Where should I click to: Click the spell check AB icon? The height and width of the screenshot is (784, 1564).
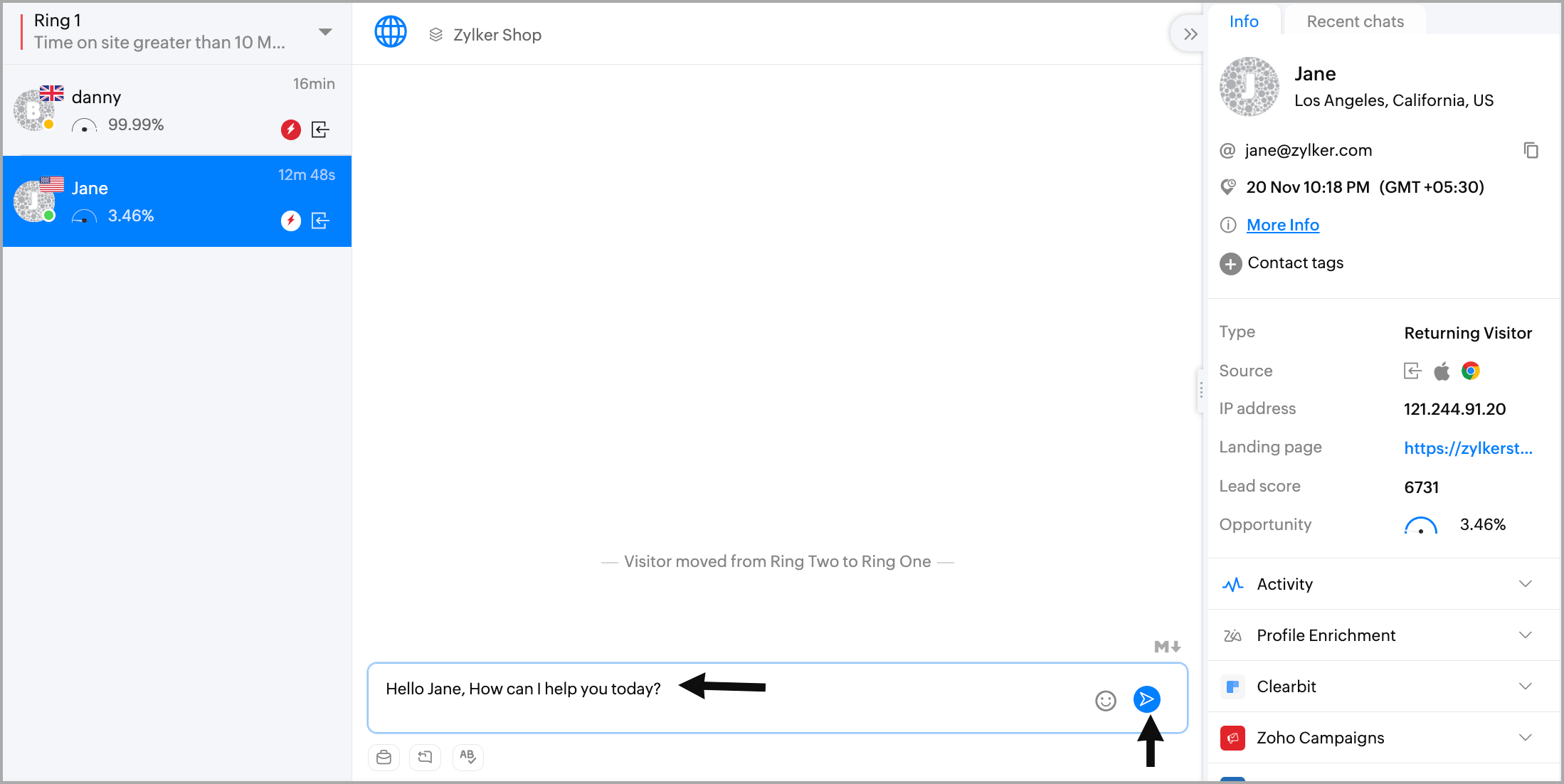point(467,757)
